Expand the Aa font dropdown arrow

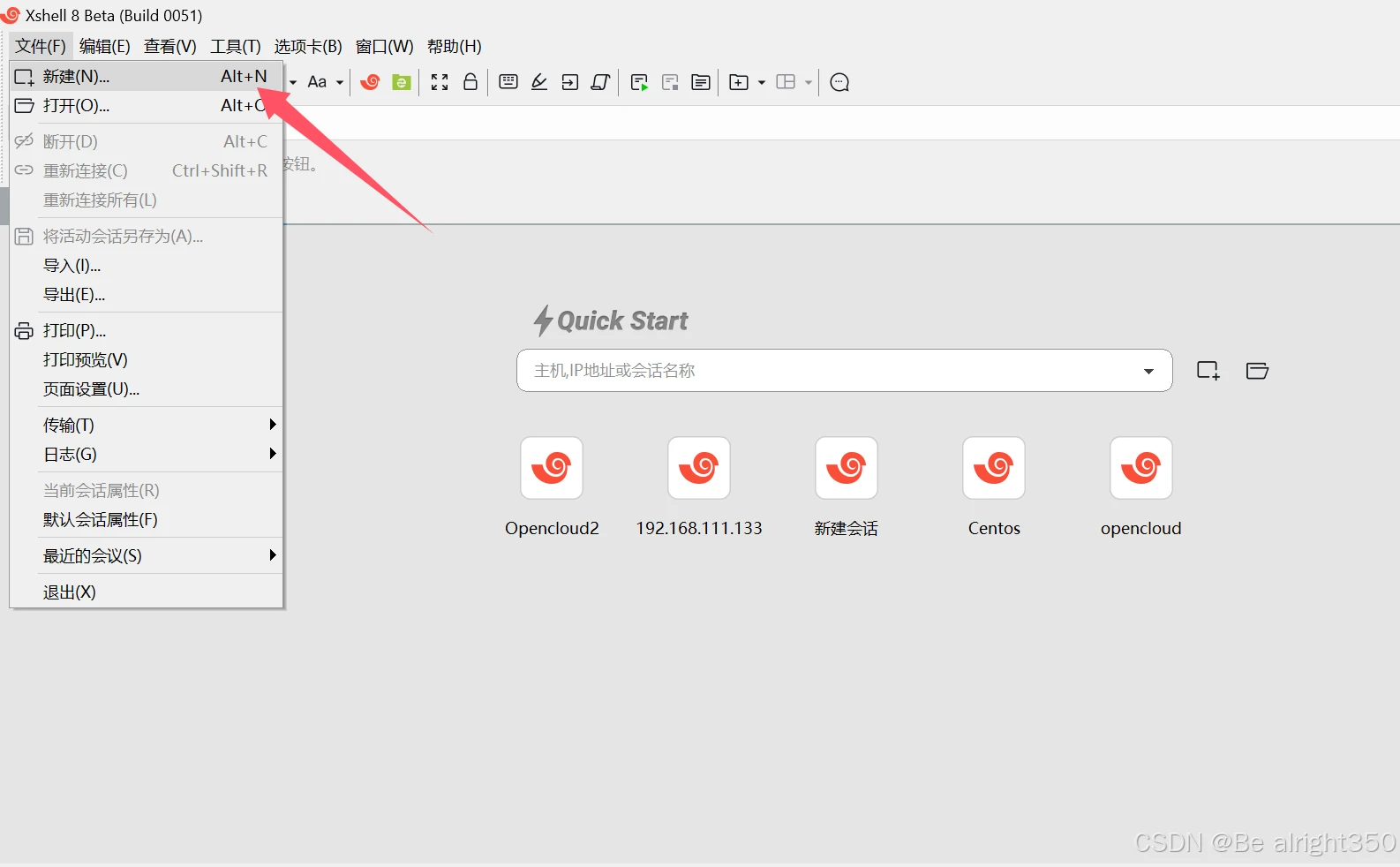340,83
